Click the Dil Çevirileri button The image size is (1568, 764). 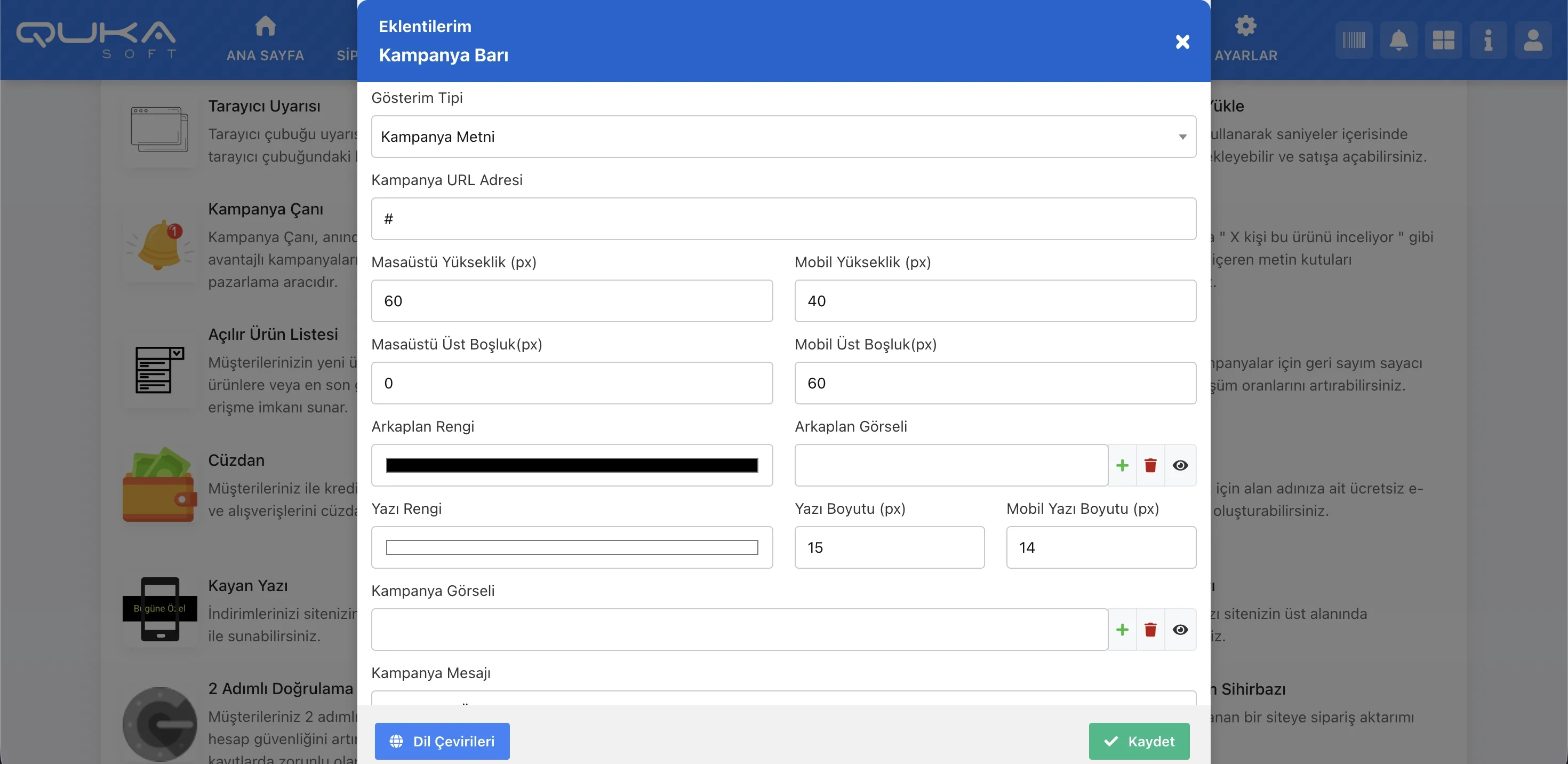(x=442, y=741)
